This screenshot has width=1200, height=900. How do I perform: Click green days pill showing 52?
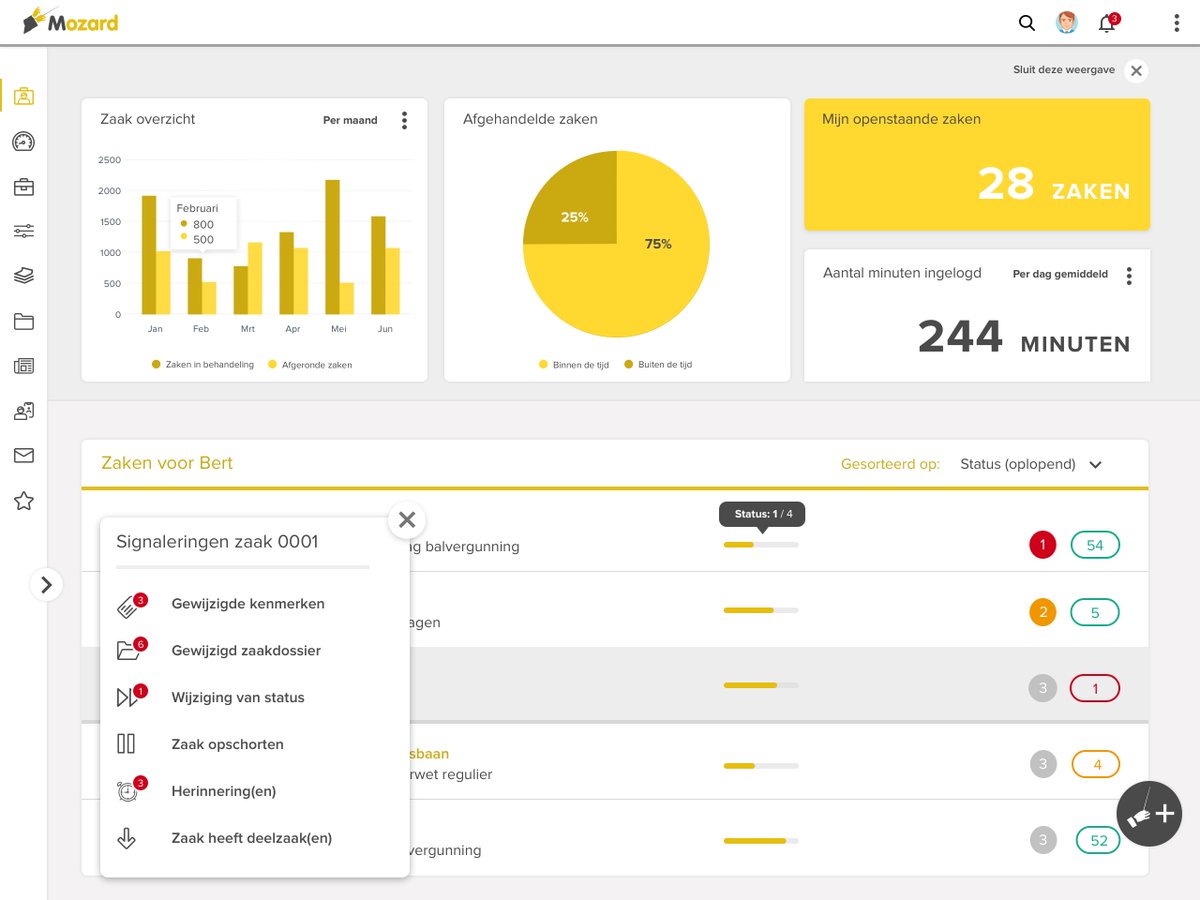1098,841
